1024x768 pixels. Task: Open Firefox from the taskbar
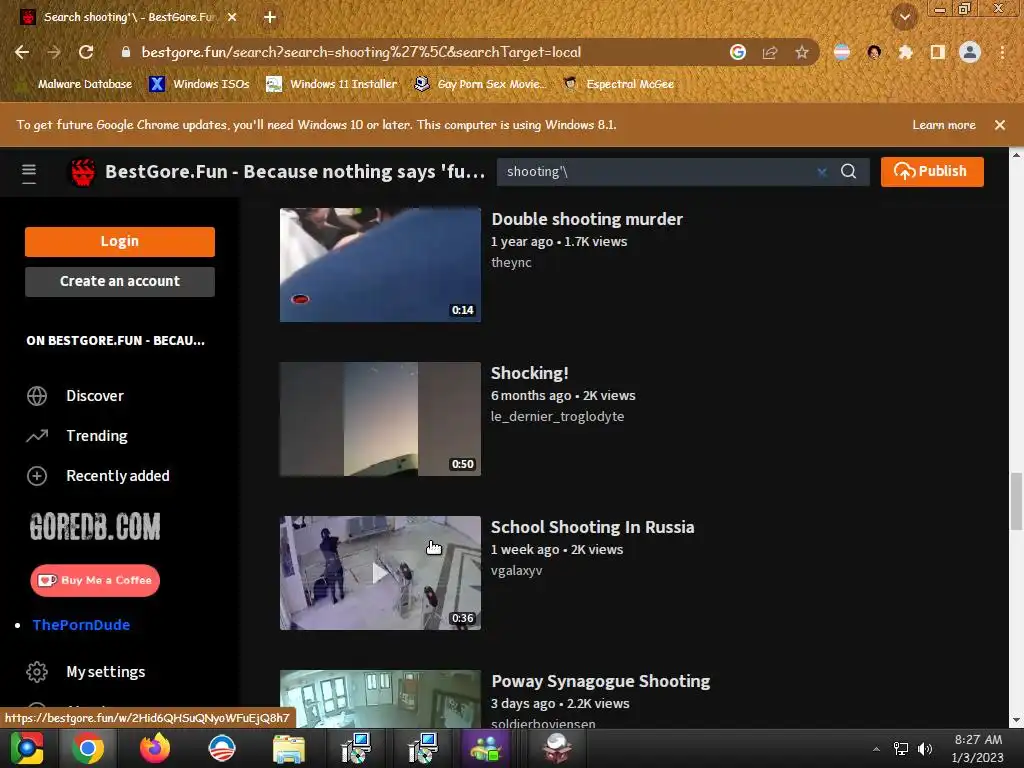click(155, 748)
